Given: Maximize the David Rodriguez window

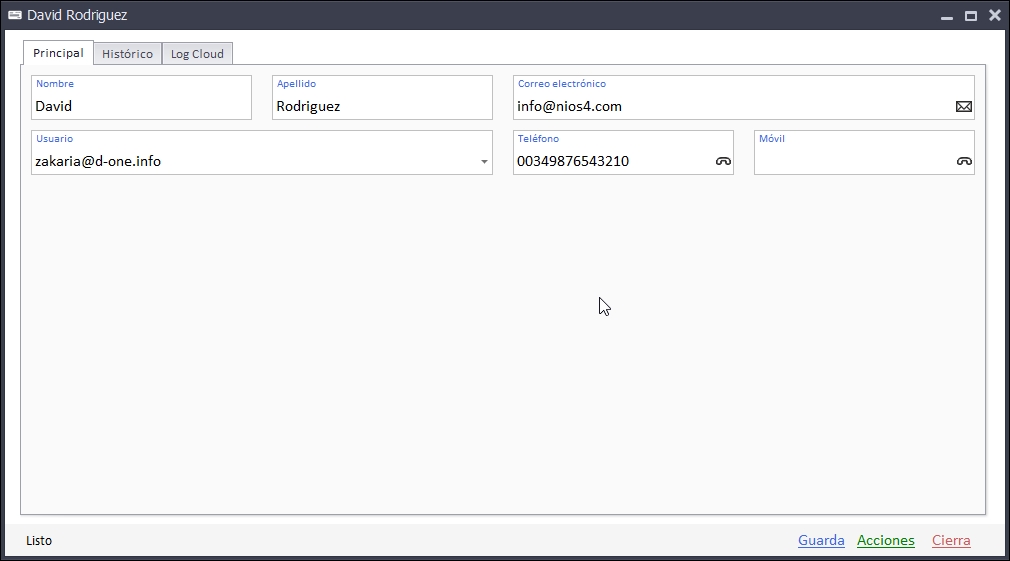Looking at the screenshot, I should click(970, 16).
